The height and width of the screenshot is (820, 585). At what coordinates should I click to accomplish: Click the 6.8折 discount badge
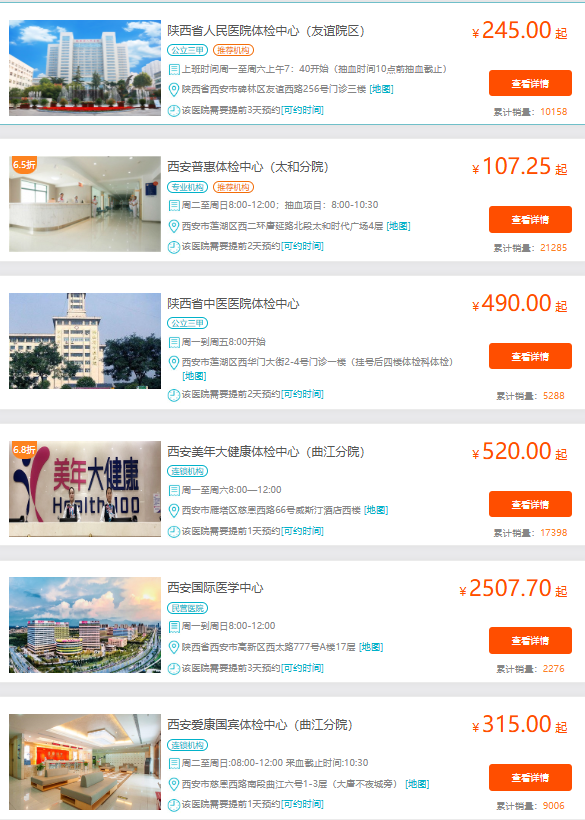click(x=24, y=449)
